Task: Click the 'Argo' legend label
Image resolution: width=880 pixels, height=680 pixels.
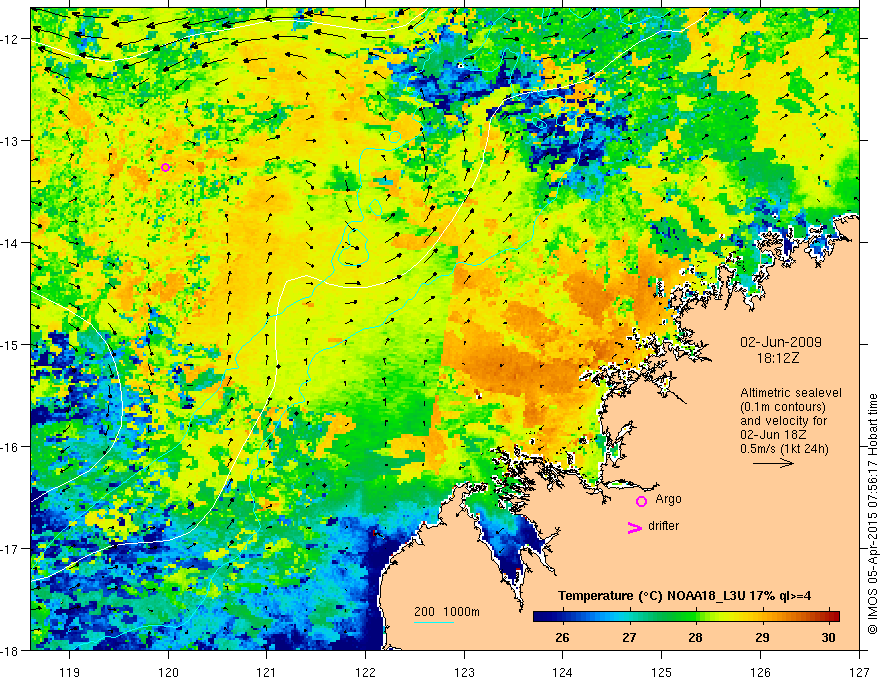Action: pyautogui.click(x=668, y=499)
